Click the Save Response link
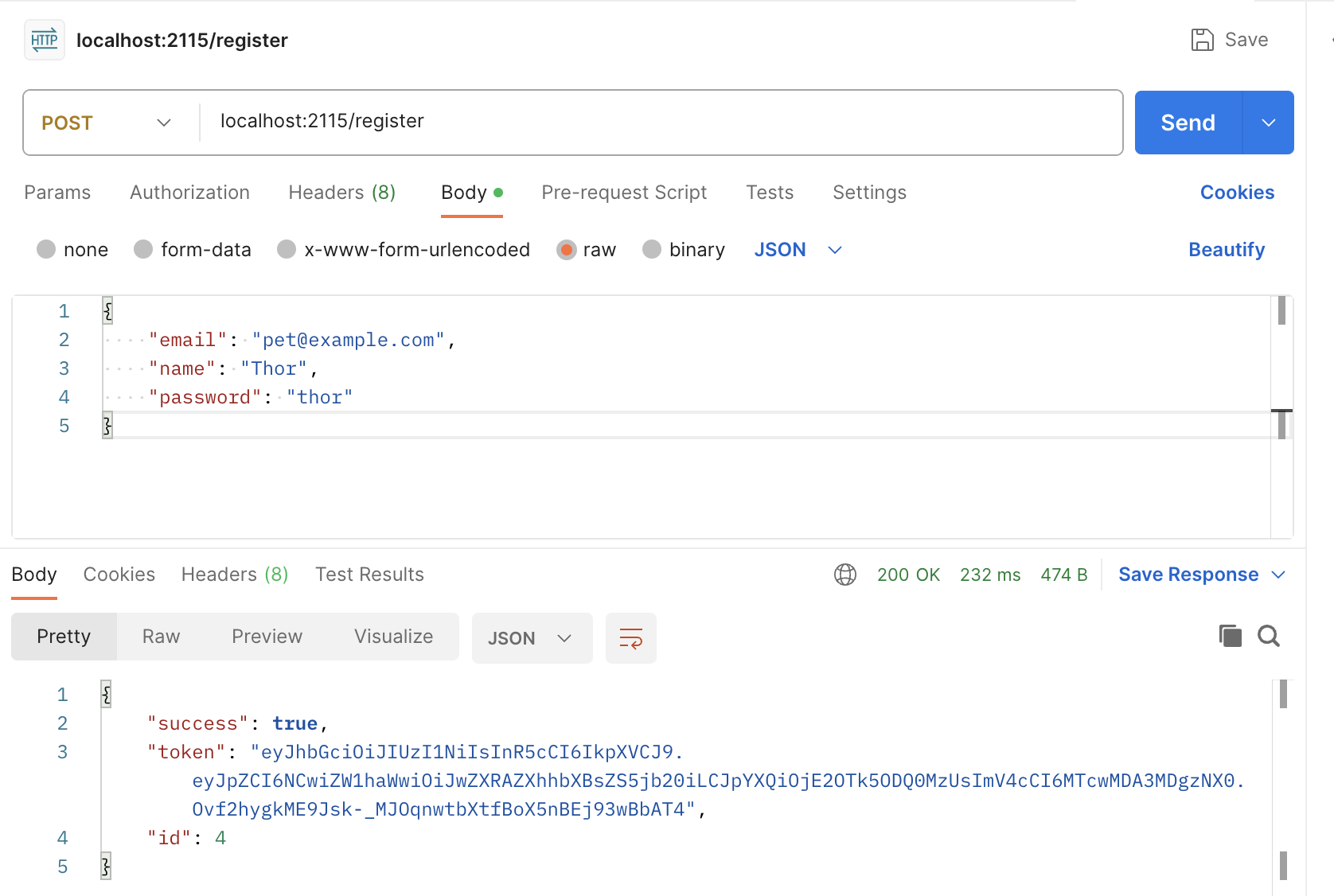Screen dimensions: 1334x896 [x=1188, y=575]
